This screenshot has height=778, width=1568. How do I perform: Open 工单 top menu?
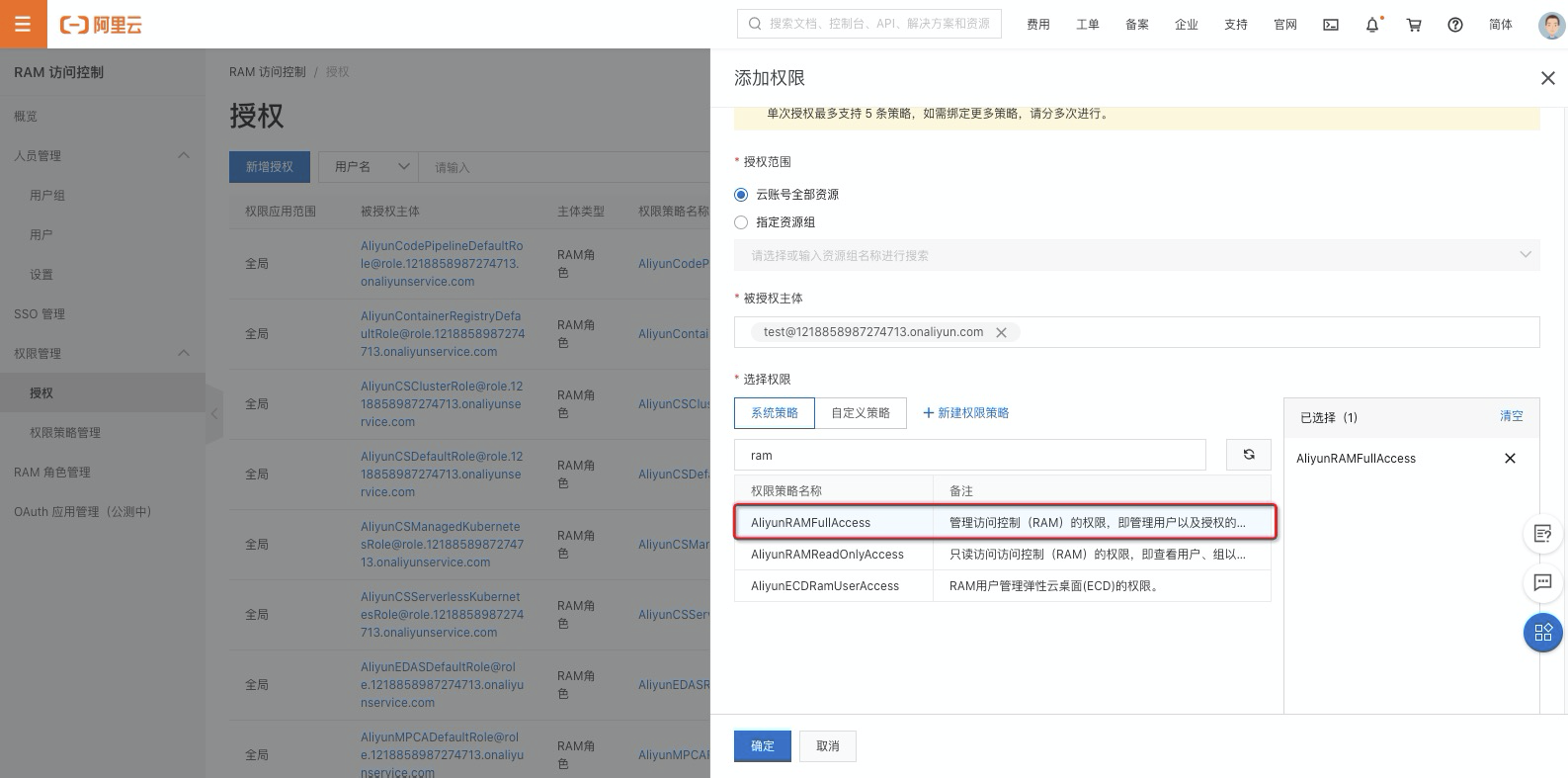tap(1088, 25)
